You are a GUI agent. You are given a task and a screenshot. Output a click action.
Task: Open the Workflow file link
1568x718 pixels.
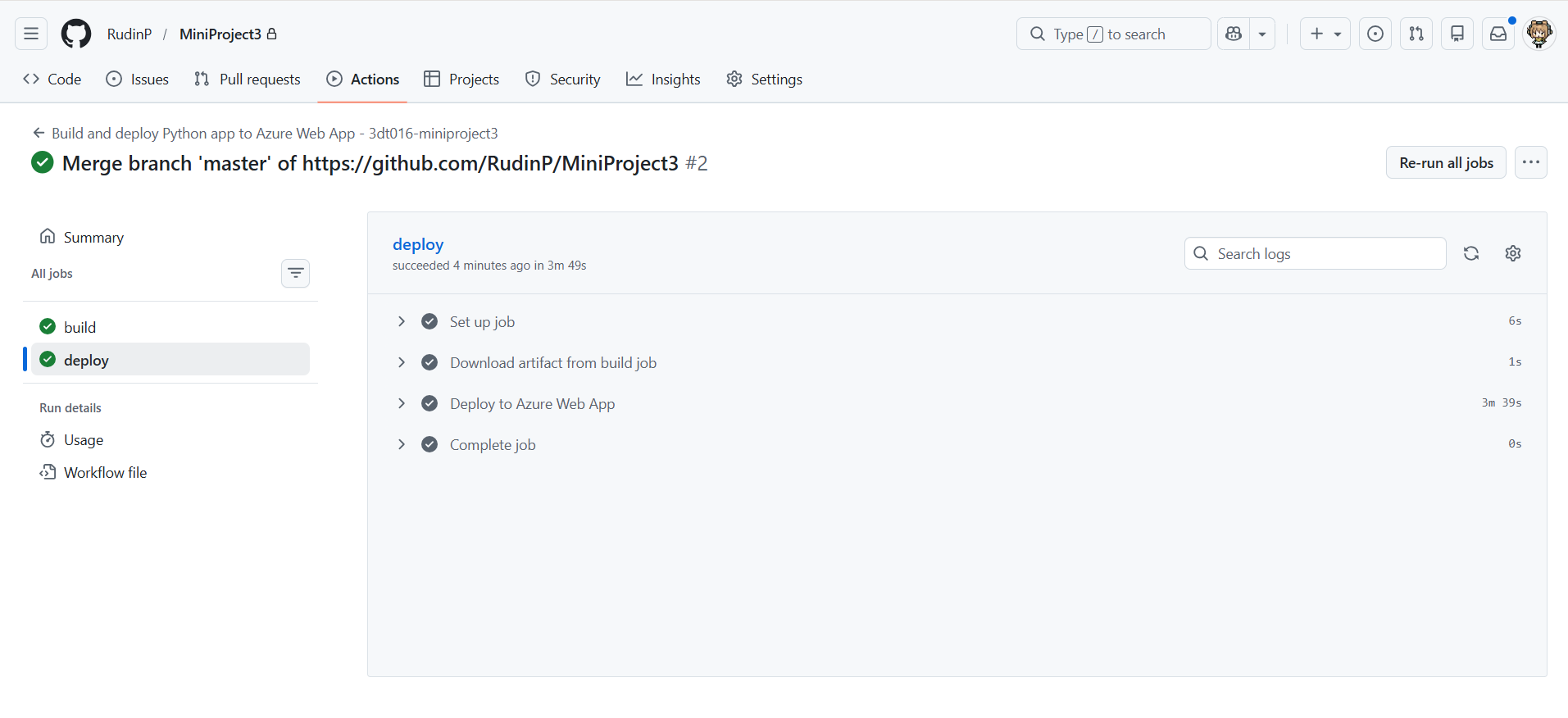(x=170, y=472)
